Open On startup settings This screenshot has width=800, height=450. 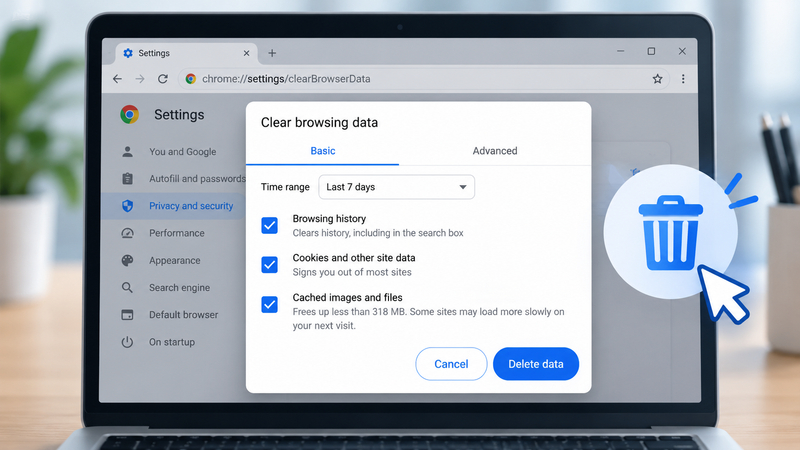172,342
